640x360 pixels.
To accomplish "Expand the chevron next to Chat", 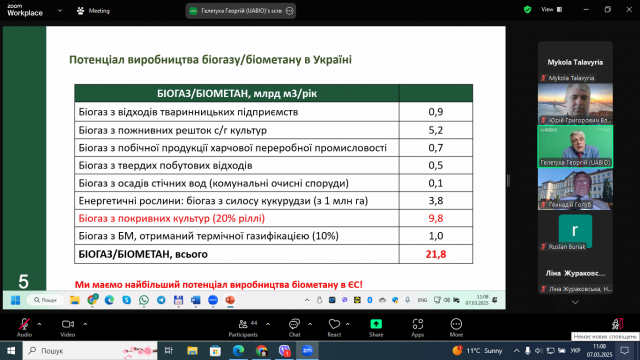I will coord(310,324).
